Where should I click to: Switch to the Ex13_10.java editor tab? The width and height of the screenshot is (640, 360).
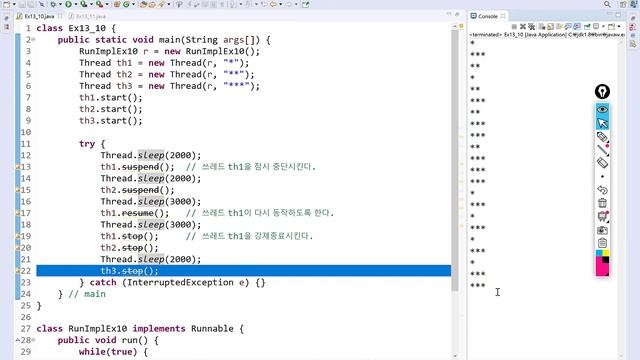(x=39, y=16)
